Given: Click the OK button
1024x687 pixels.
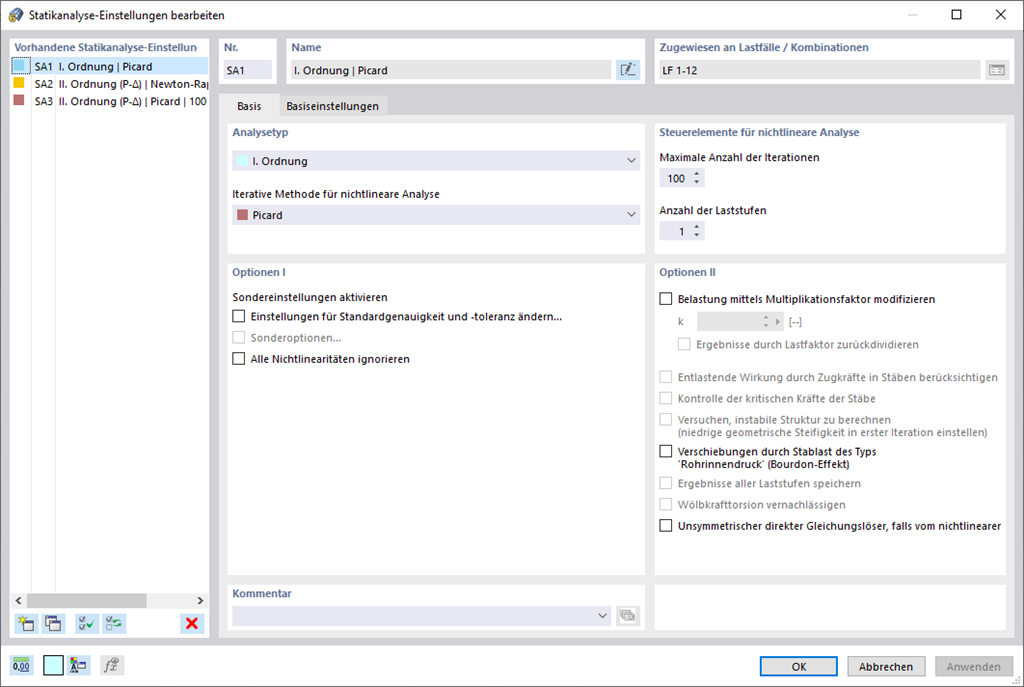Looking at the screenshot, I should tap(798, 667).
